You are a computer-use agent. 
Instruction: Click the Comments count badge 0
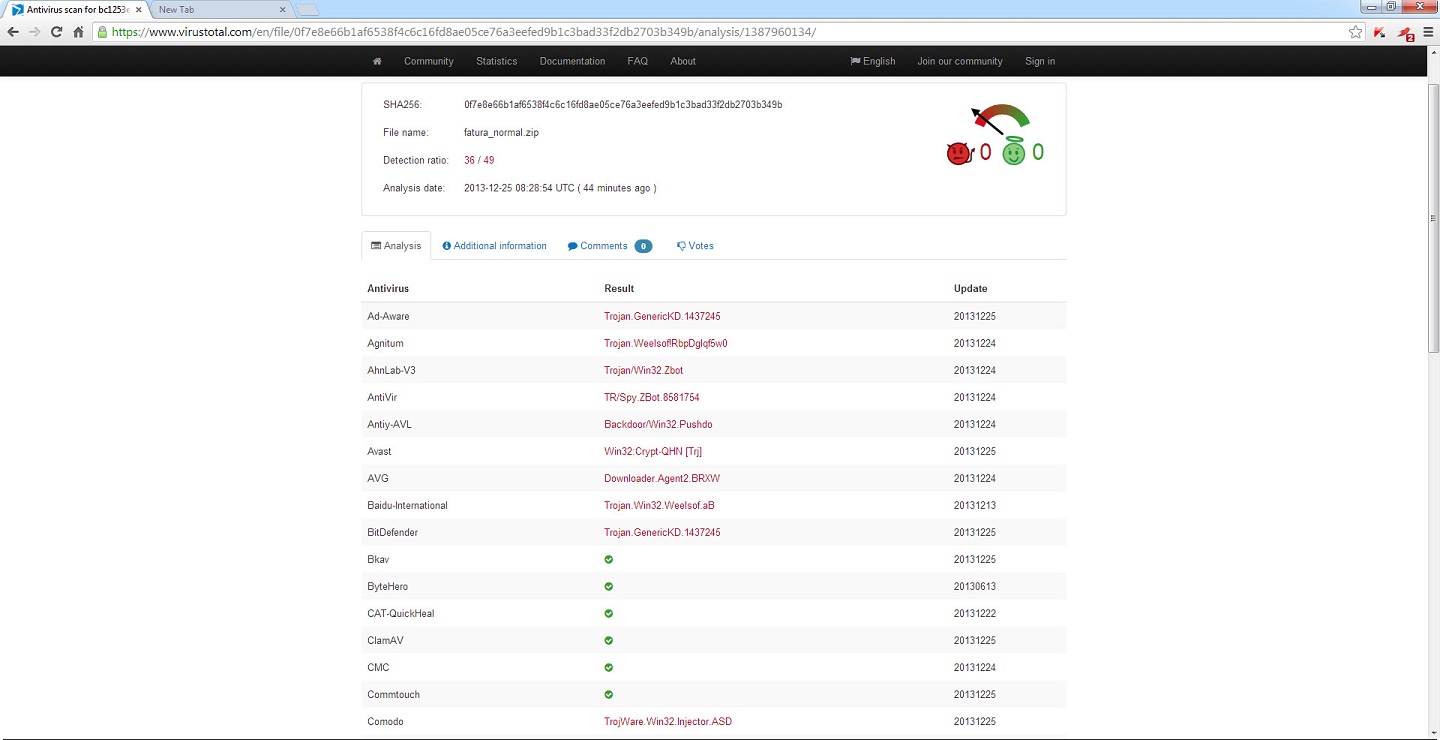pos(643,246)
